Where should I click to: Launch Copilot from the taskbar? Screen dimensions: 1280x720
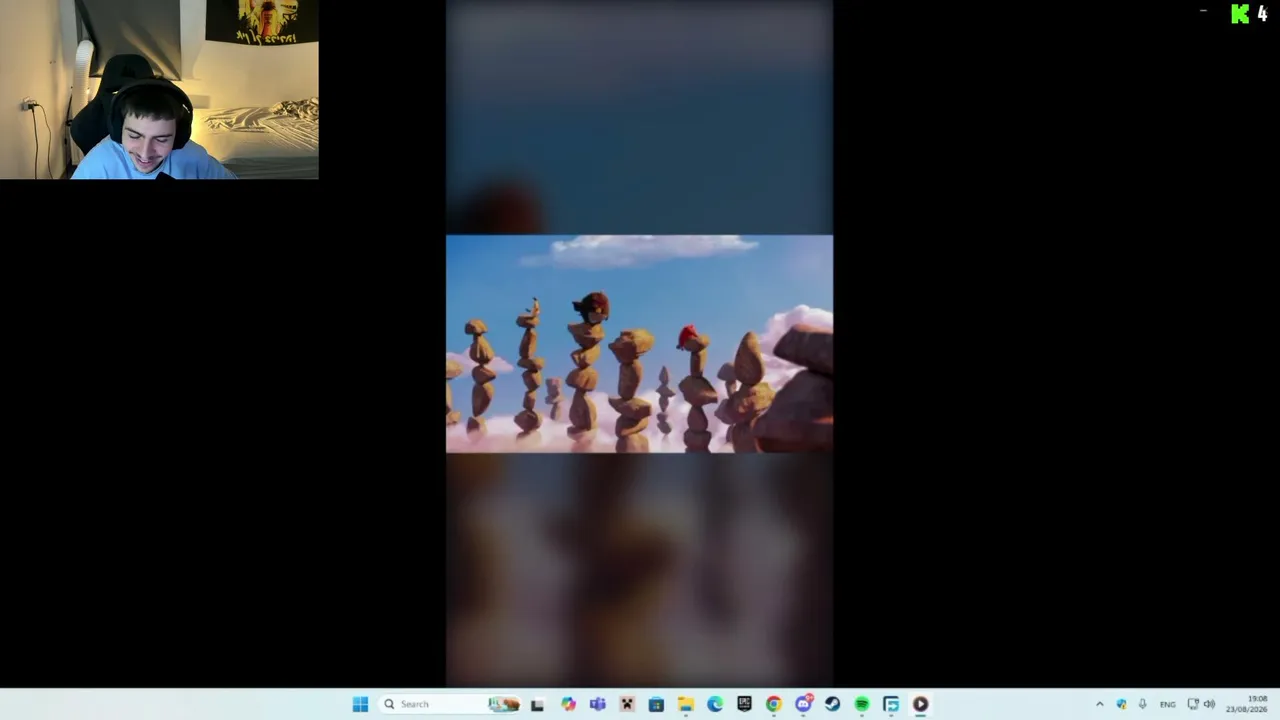[x=568, y=704]
